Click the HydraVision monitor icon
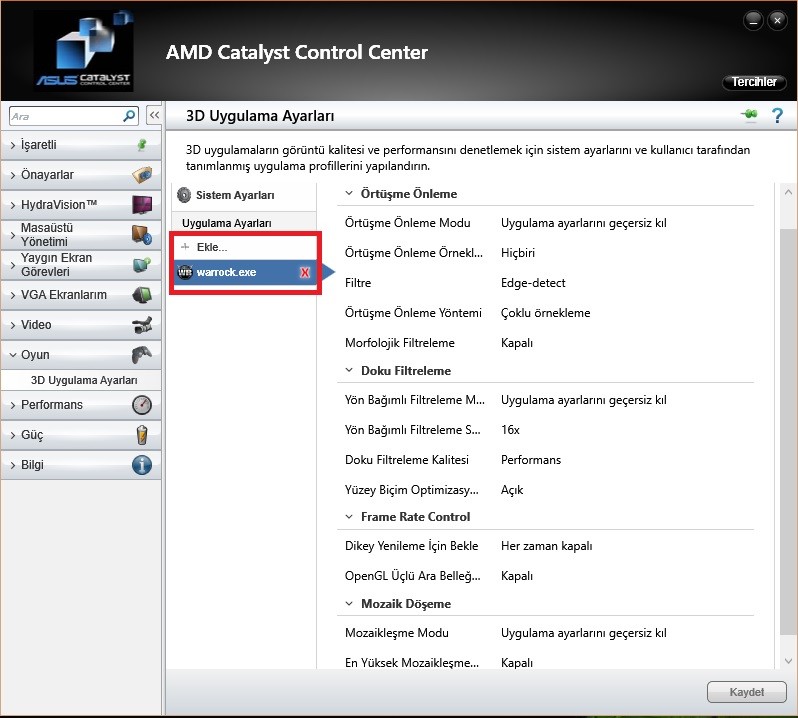798x718 pixels. point(142,205)
